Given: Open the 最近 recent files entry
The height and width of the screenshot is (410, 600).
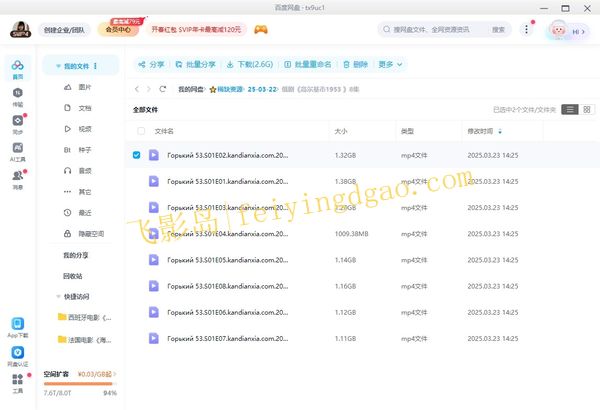Looking at the screenshot, I should click(78, 212).
